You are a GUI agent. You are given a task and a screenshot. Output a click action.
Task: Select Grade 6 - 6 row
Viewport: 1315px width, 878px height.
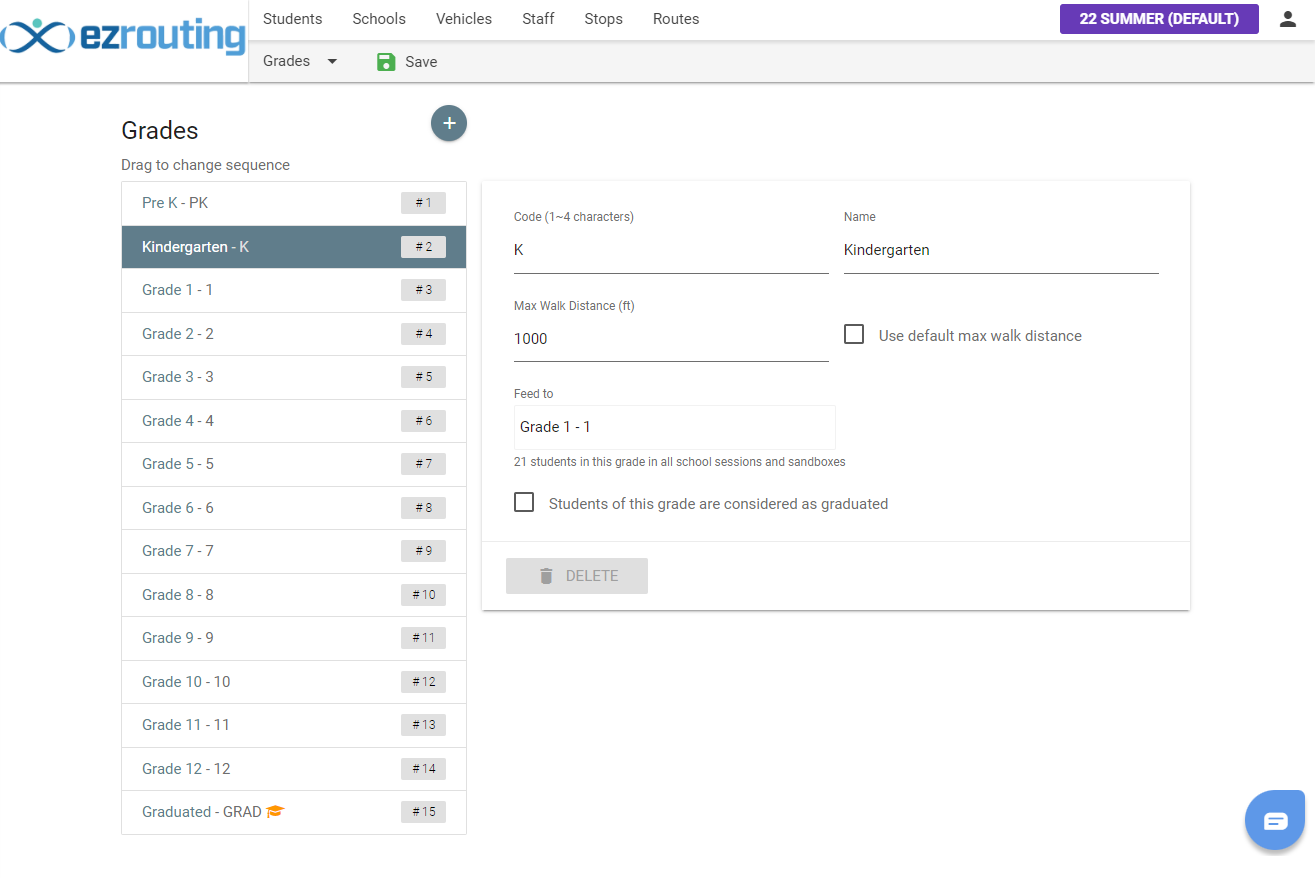pos(294,508)
